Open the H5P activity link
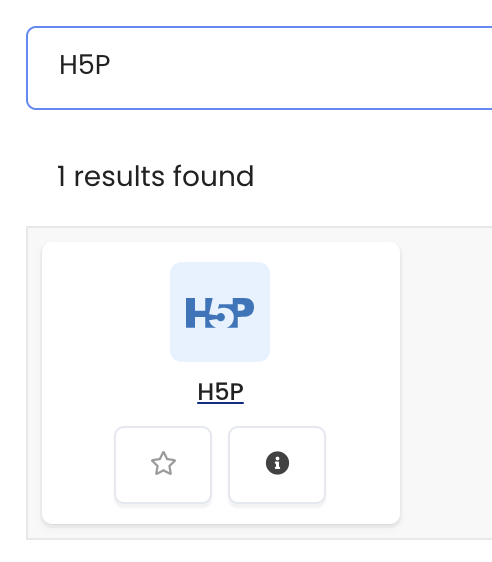Viewport: 492px width, 562px height. [x=220, y=392]
